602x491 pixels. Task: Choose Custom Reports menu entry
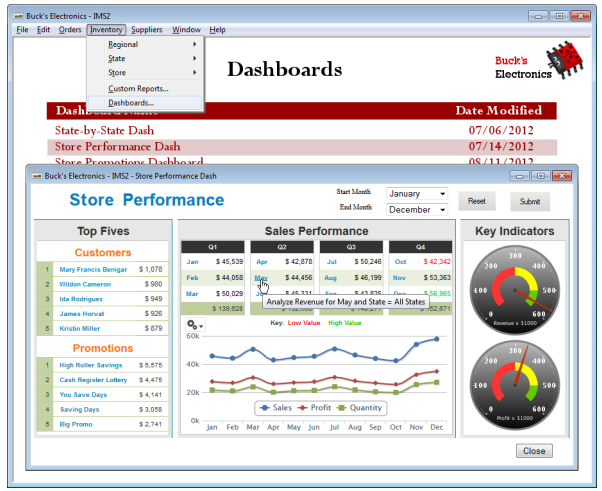click(145, 88)
